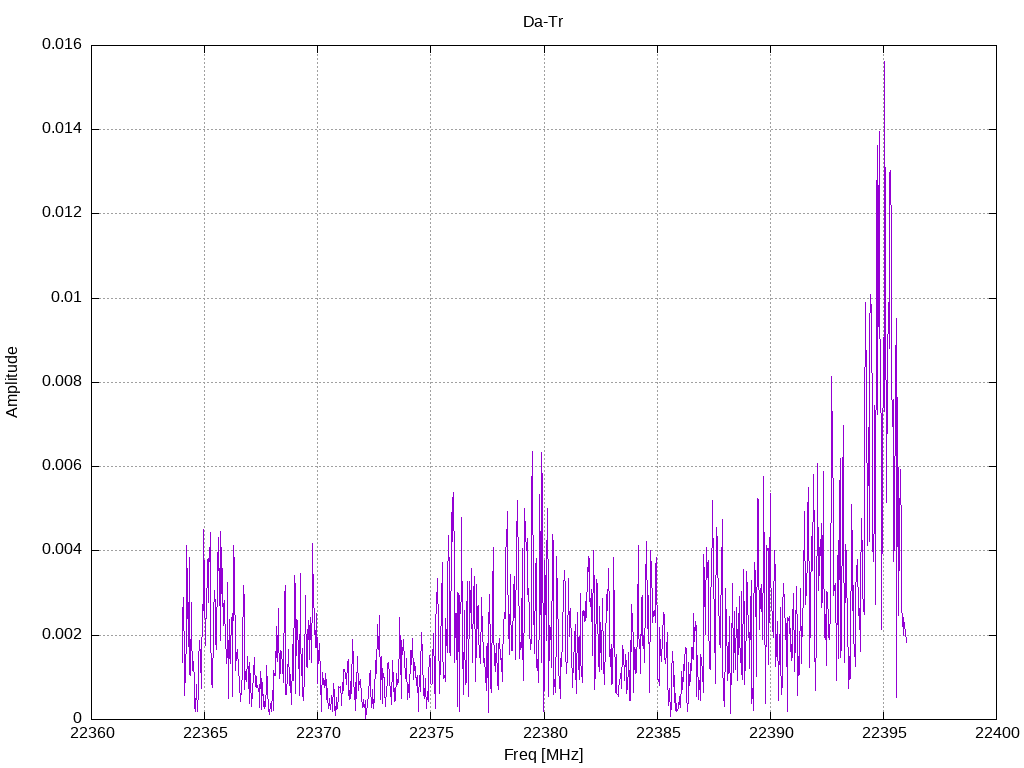Screen dimensions: 1024x768
Task: Click the y-axis tick label 0.012
Action: click(x=62, y=213)
